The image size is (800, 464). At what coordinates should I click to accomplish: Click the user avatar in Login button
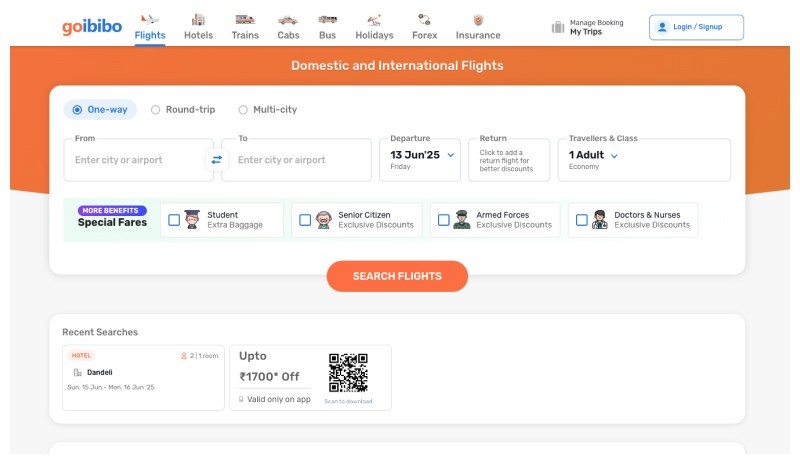point(662,27)
